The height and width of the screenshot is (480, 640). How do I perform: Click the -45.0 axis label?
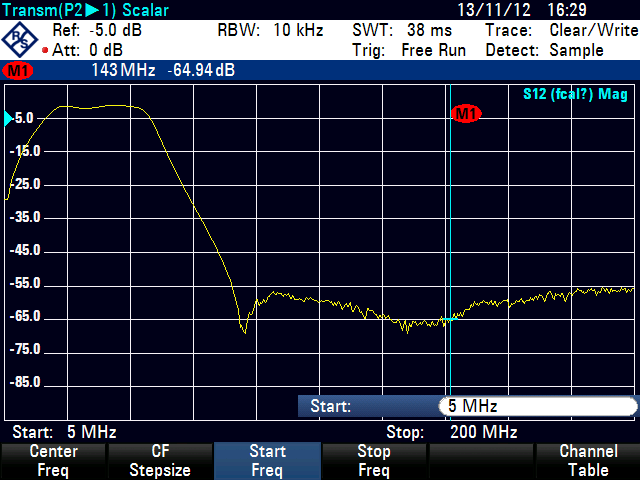[x=25, y=250]
